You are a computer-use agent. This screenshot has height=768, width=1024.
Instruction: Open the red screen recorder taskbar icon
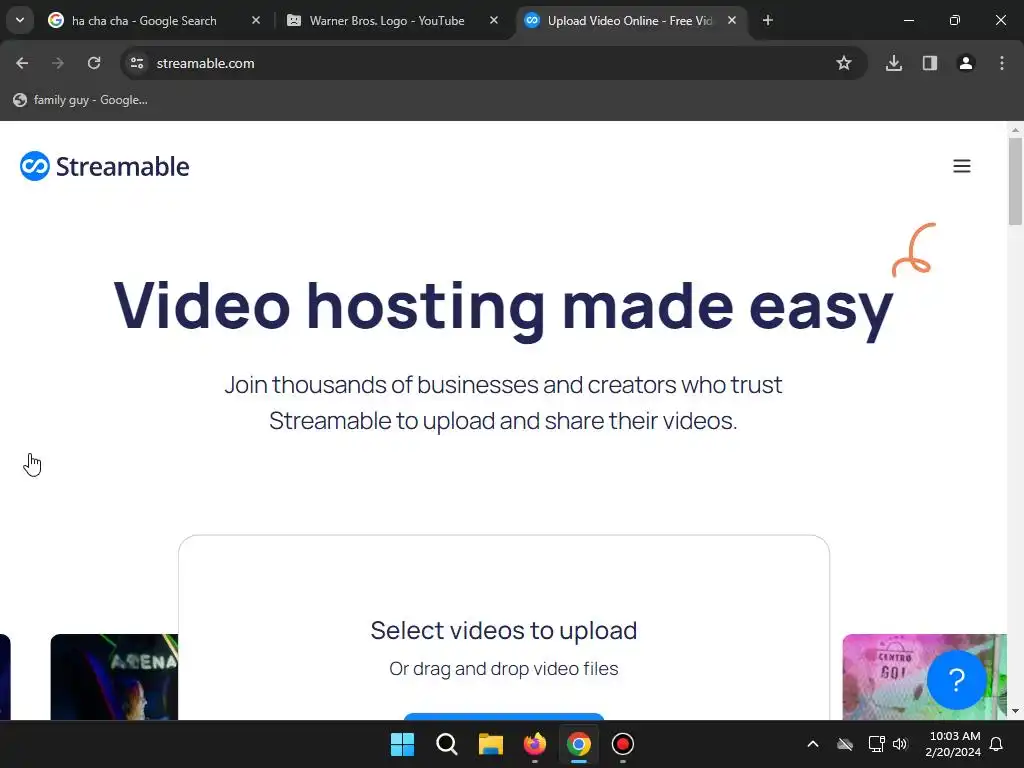coord(622,744)
